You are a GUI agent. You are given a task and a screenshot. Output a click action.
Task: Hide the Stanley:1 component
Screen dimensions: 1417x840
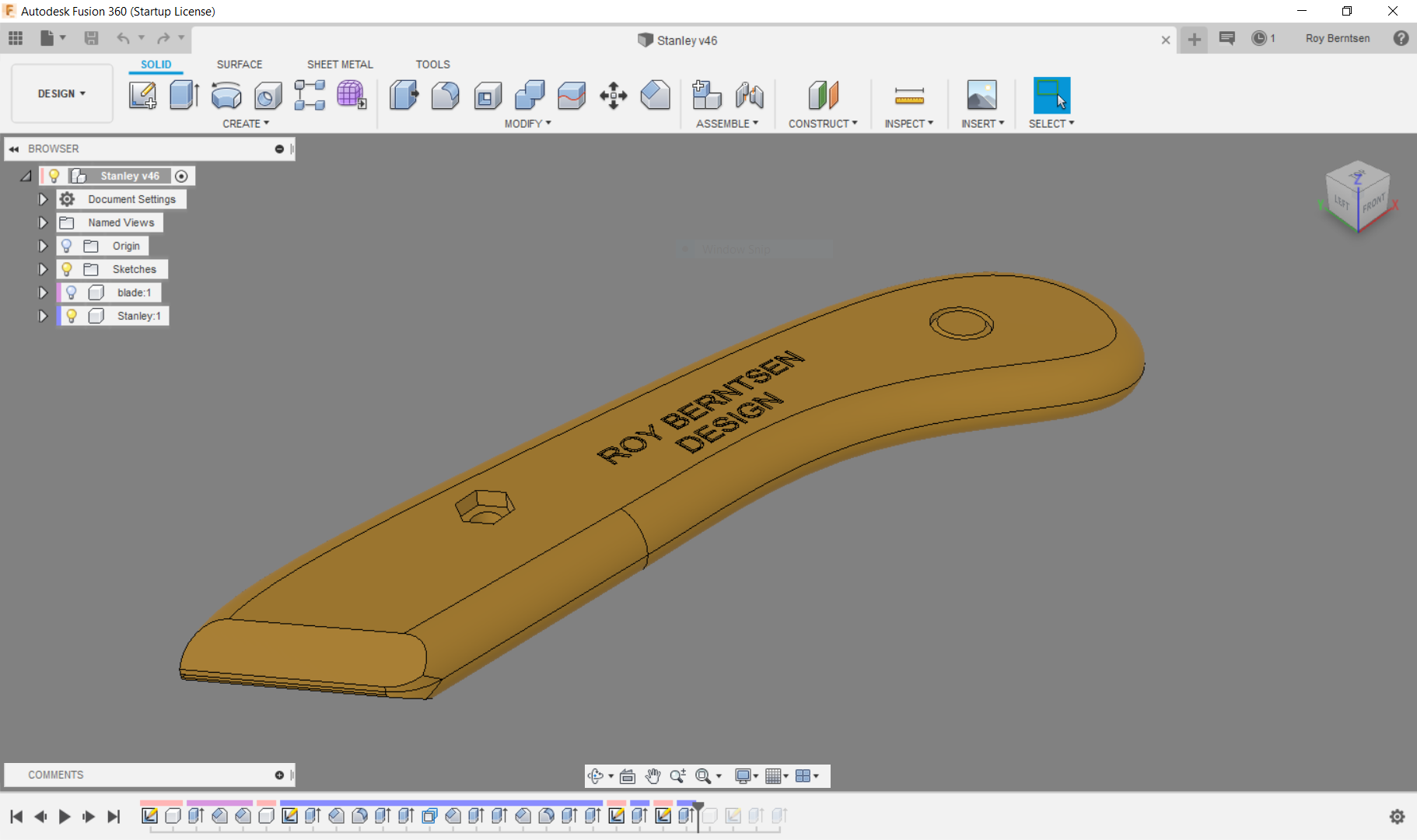72,316
